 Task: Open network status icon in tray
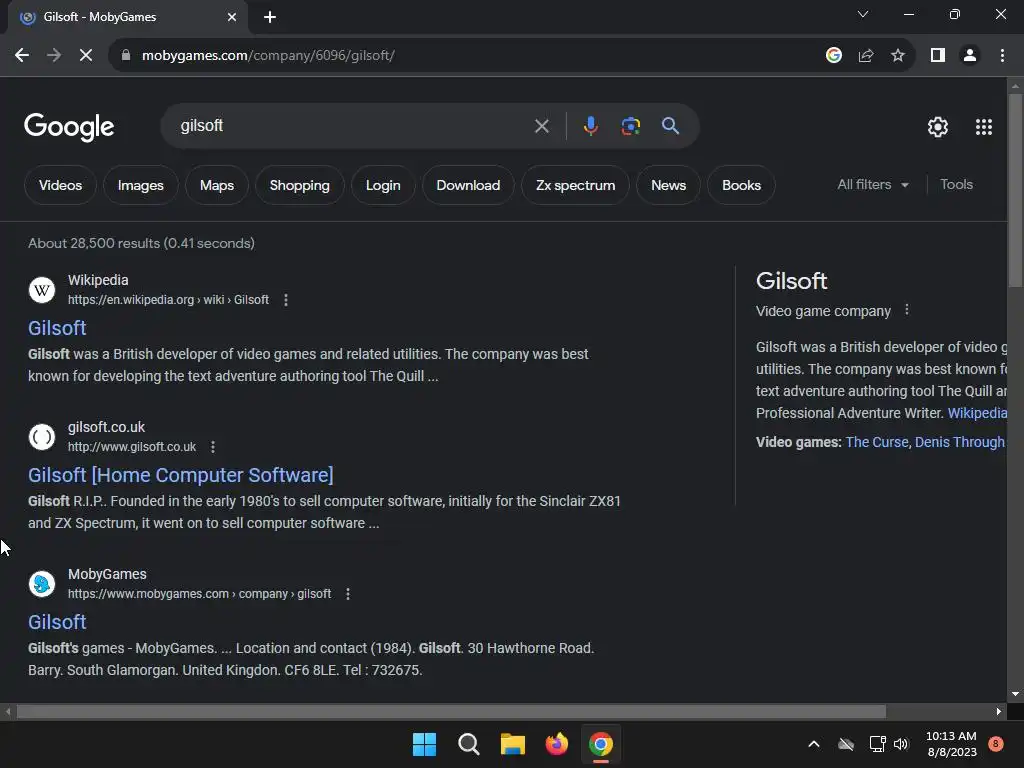(x=877, y=744)
